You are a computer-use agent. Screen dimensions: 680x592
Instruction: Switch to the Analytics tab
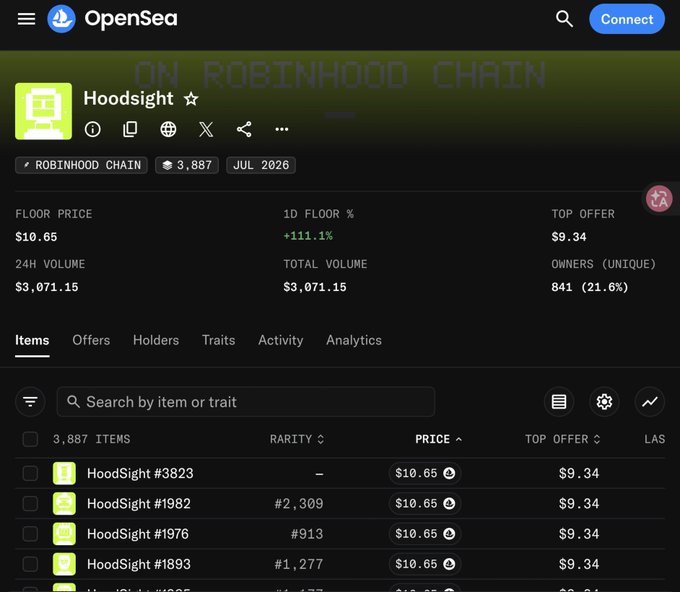(354, 340)
